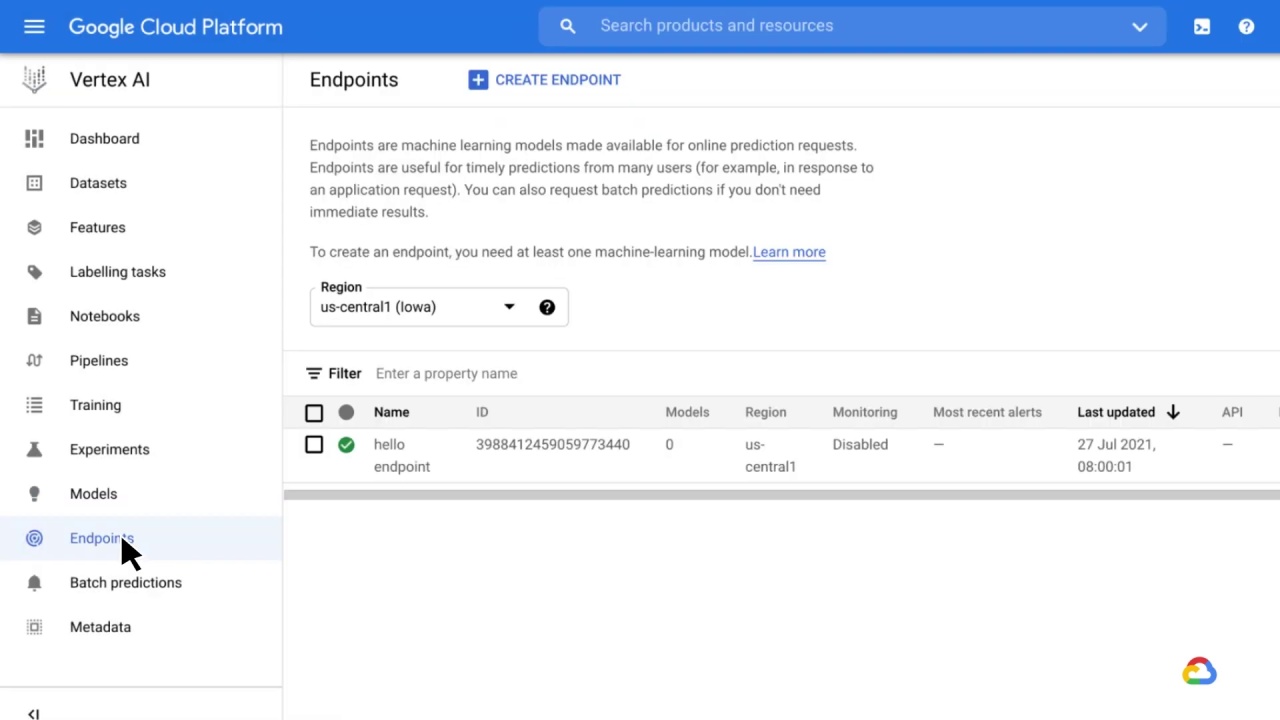Select Endpoints in sidebar

(x=141, y=538)
